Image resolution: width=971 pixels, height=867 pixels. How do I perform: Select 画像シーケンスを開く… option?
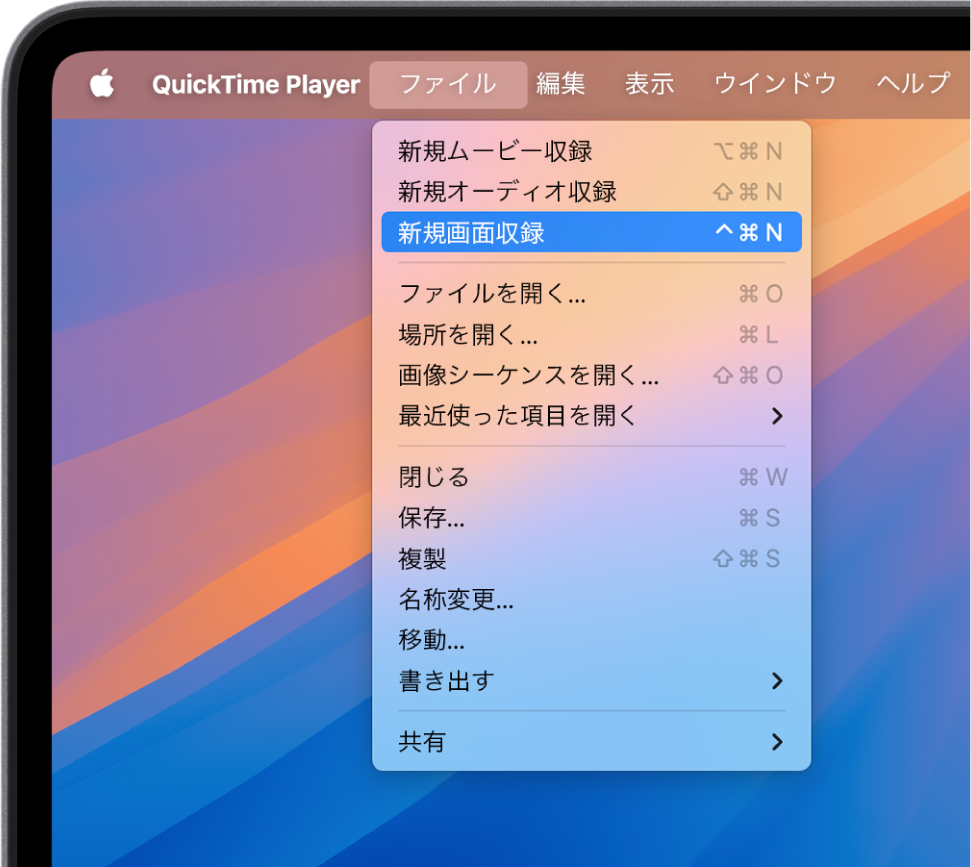pyautogui.click(x=528, y=376)
